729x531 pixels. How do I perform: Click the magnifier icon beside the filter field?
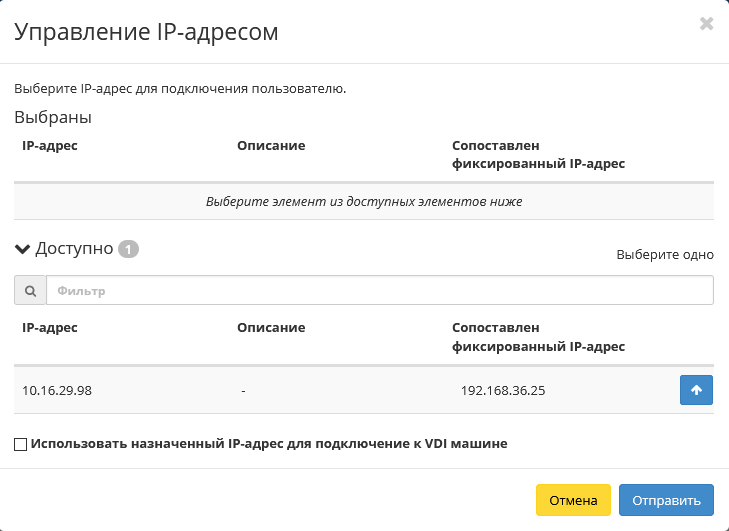pyautogui.click(x=30, y=291)
